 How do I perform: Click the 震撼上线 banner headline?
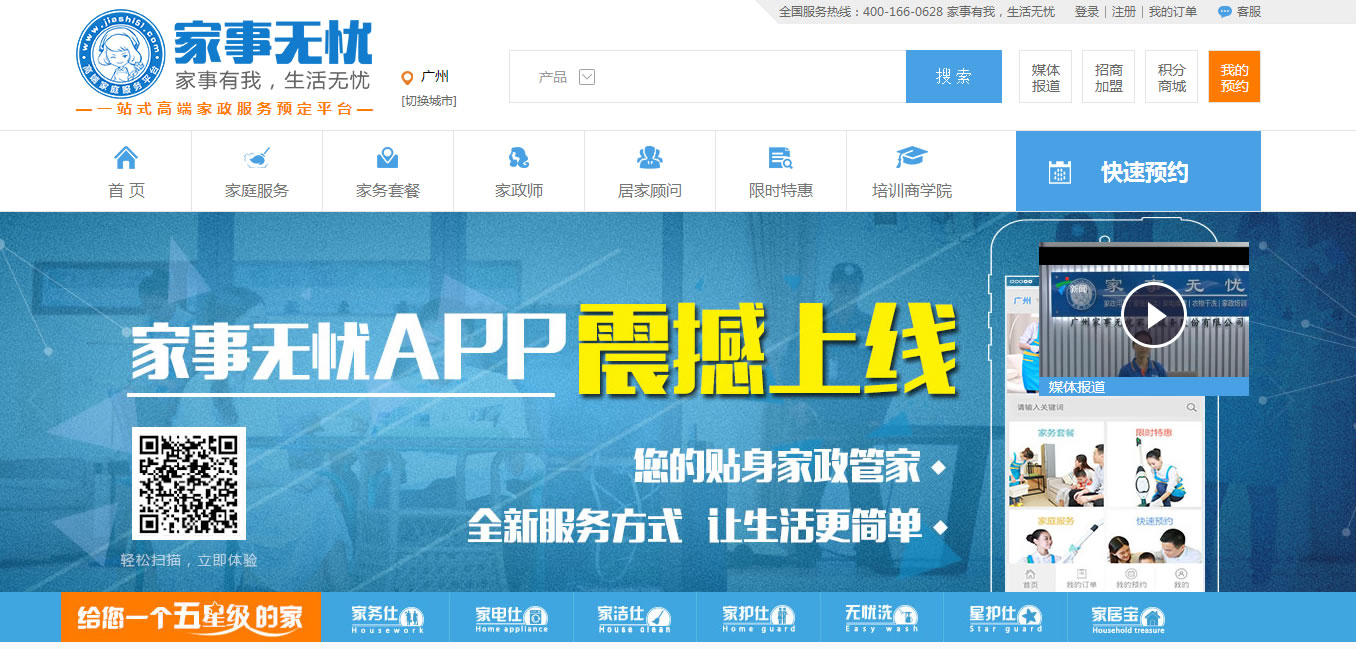pyautogui.click(x=767, y=351)
